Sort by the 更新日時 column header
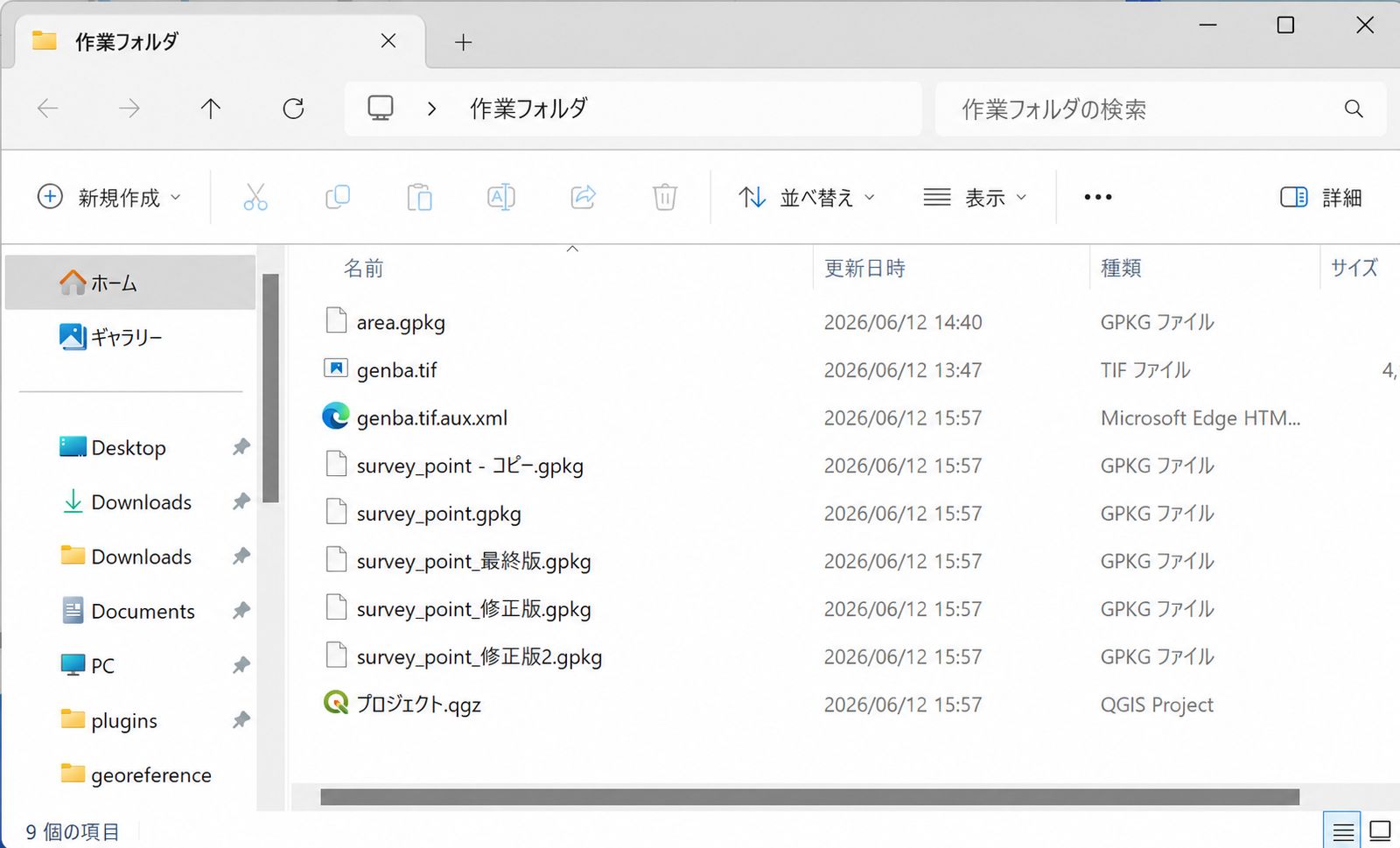This screenshot has width=1400, height=848. click(864, 268)
